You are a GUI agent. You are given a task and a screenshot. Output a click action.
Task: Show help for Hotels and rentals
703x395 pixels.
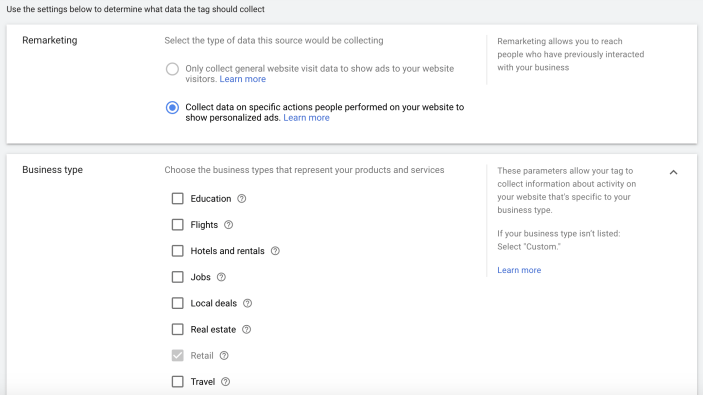click(275, 251)
